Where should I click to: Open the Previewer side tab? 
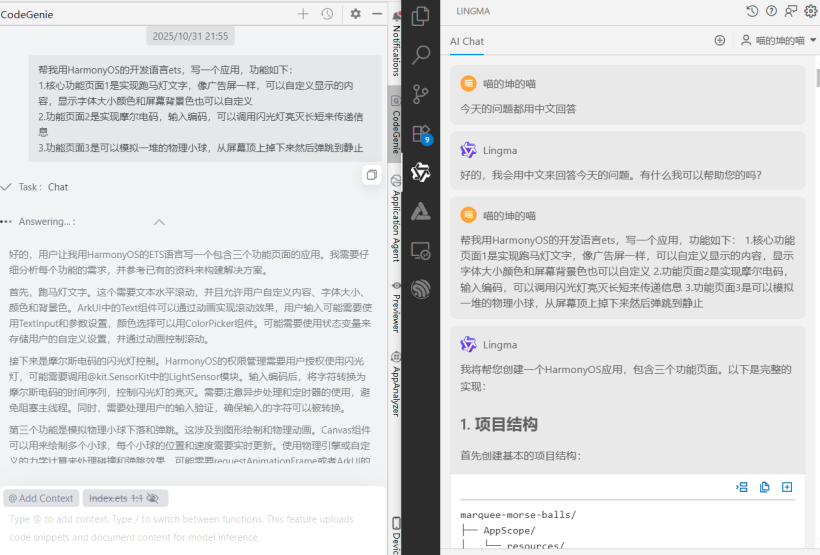pyautogui.click(x=396, y=307)
